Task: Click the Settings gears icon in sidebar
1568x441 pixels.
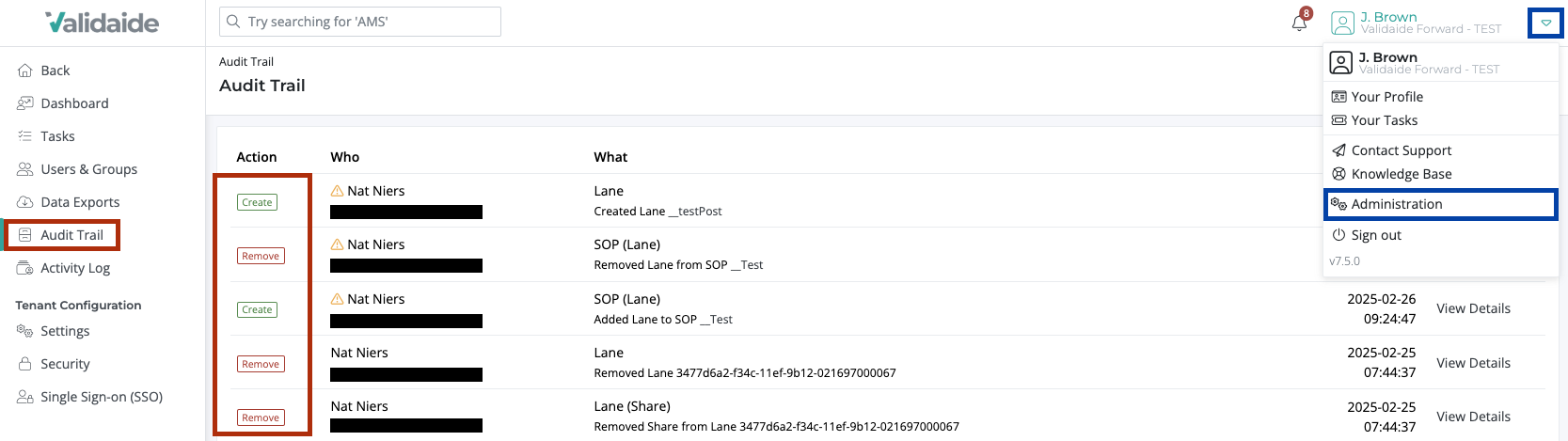Action: pos(25,331)
